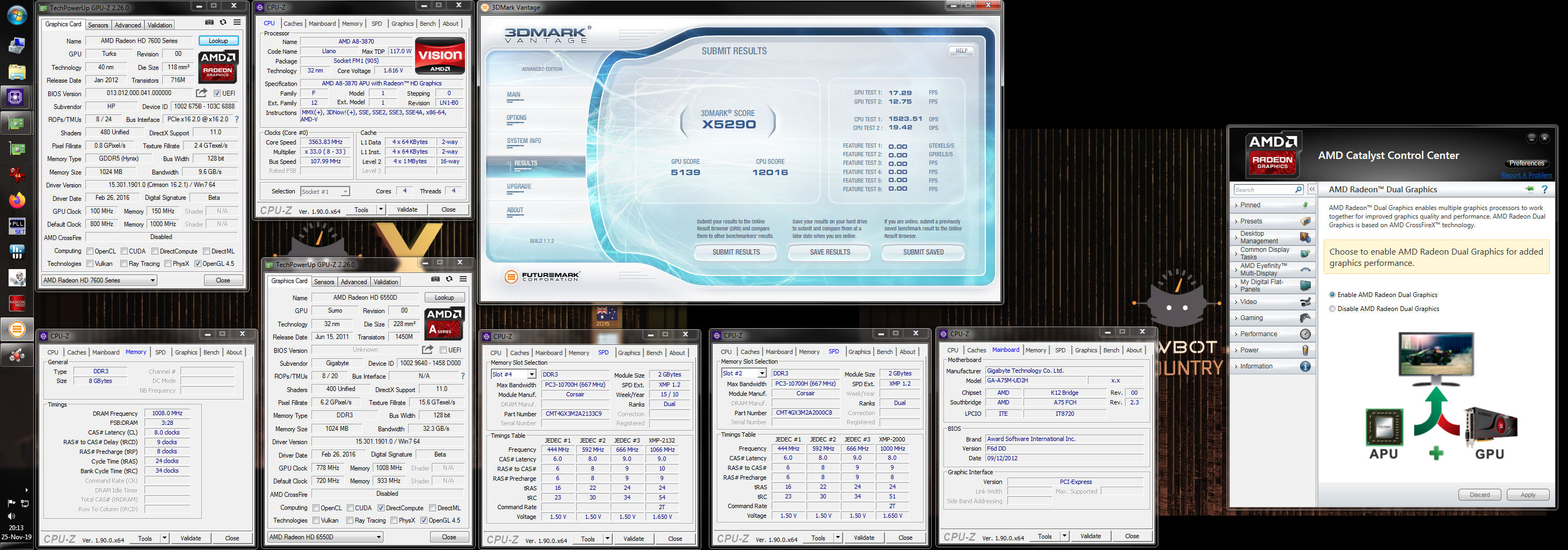Click Apply button in Catalyst Control Center
This screenshot has width=1568, height=550.
(1528, 495)
